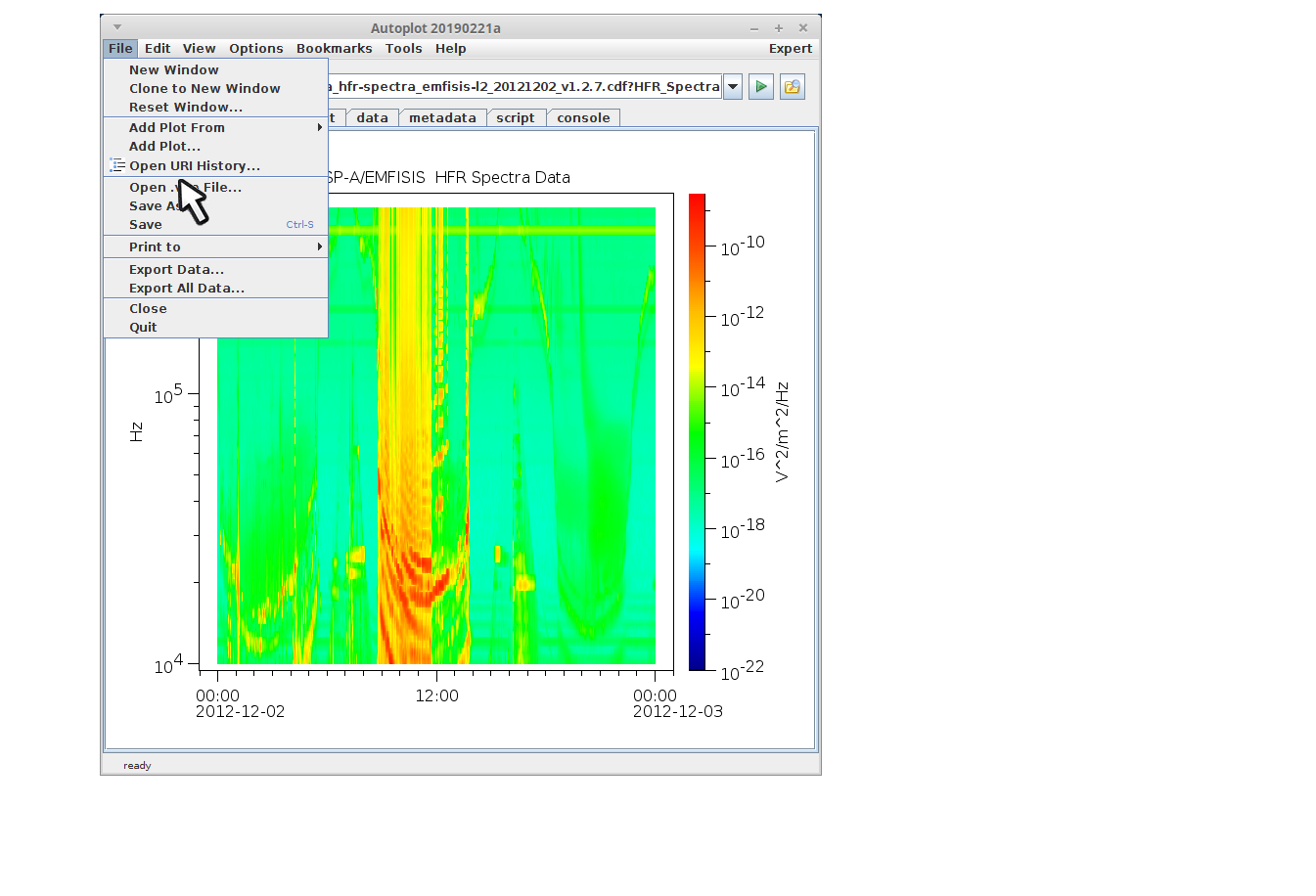Click the Open URI History list icon
The width and height of the screenshot is (1316, 896).
117,165
